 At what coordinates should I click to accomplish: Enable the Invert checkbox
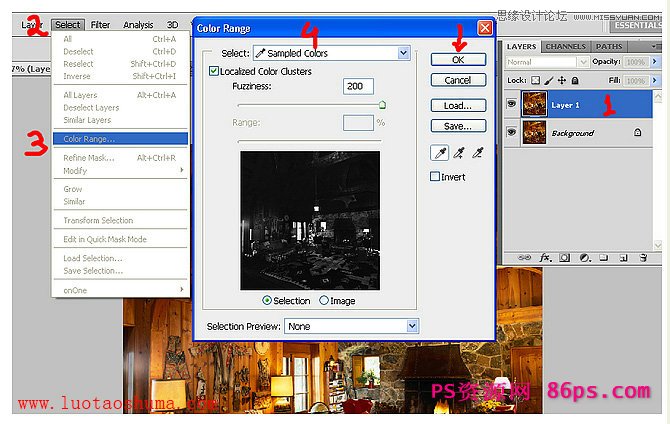pos(435,177)
